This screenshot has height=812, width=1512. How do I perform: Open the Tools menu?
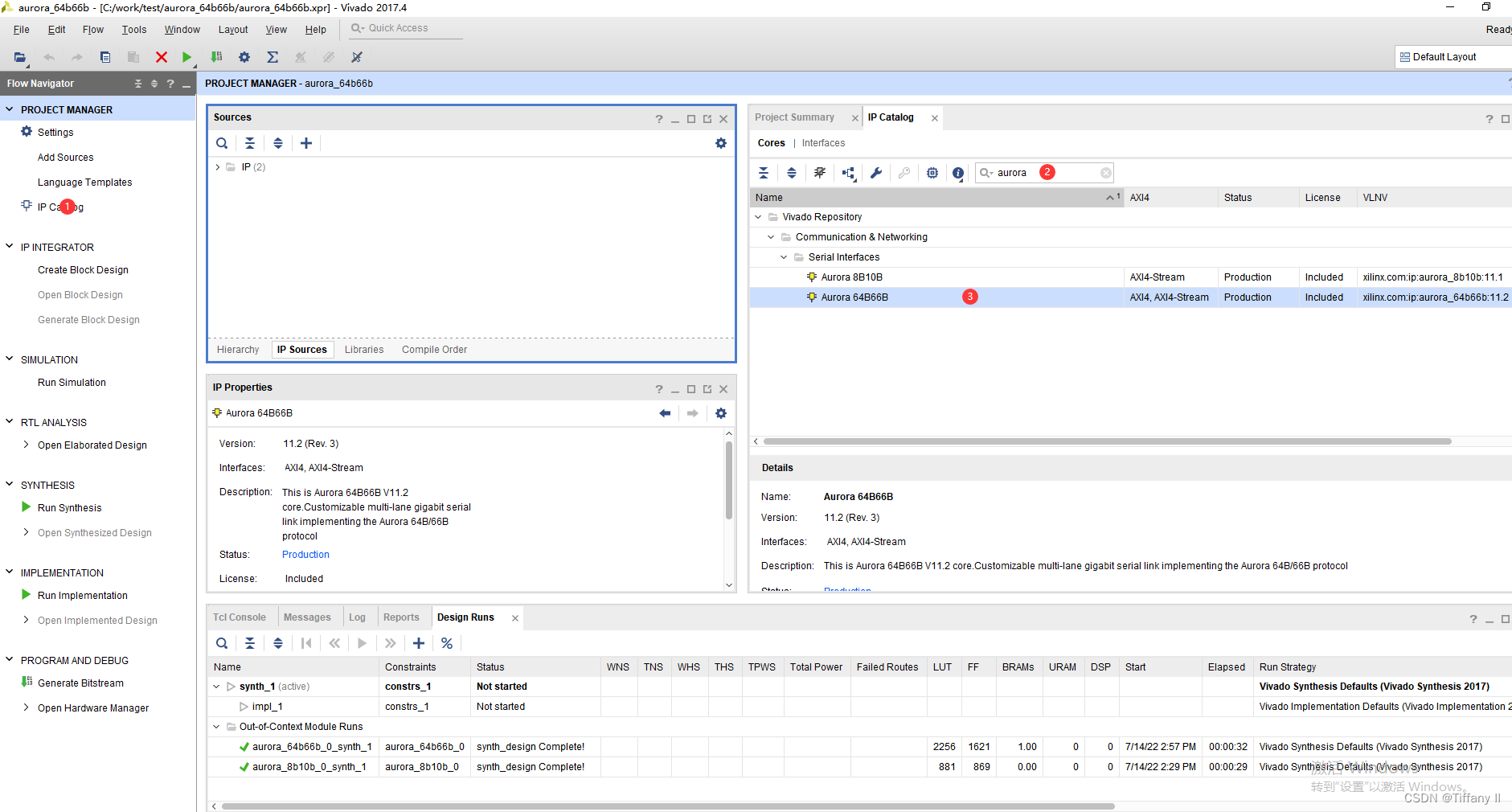point(134,30)
